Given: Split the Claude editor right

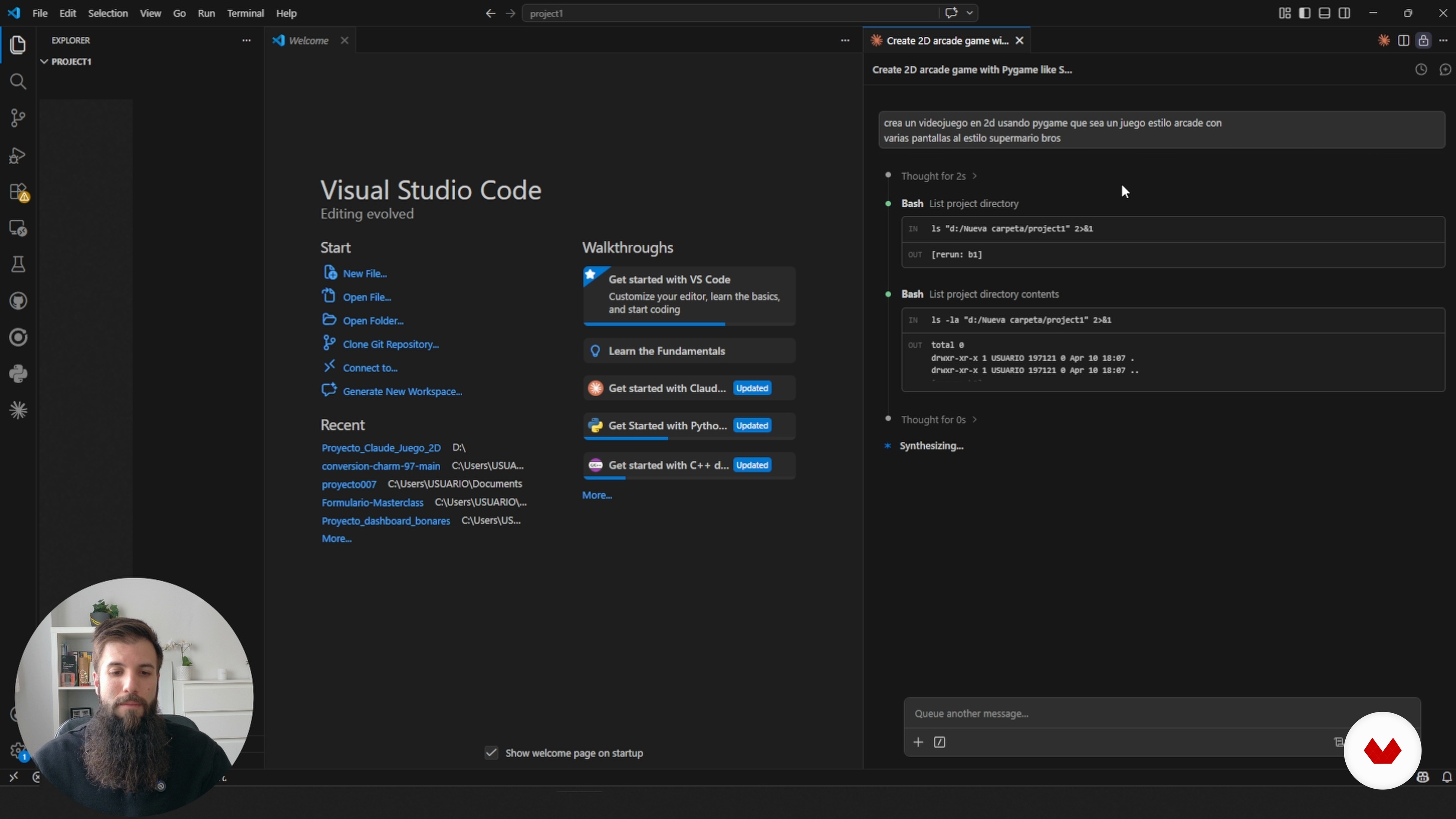Looking at the screenshot, I should coord(1403,40).
